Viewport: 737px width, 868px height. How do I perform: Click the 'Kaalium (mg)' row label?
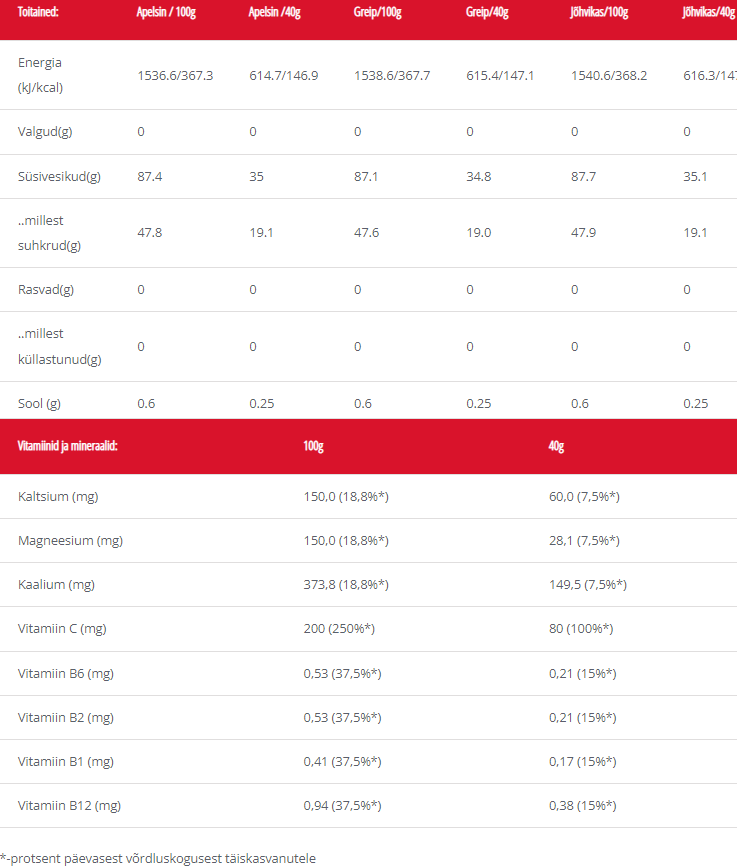56,585
